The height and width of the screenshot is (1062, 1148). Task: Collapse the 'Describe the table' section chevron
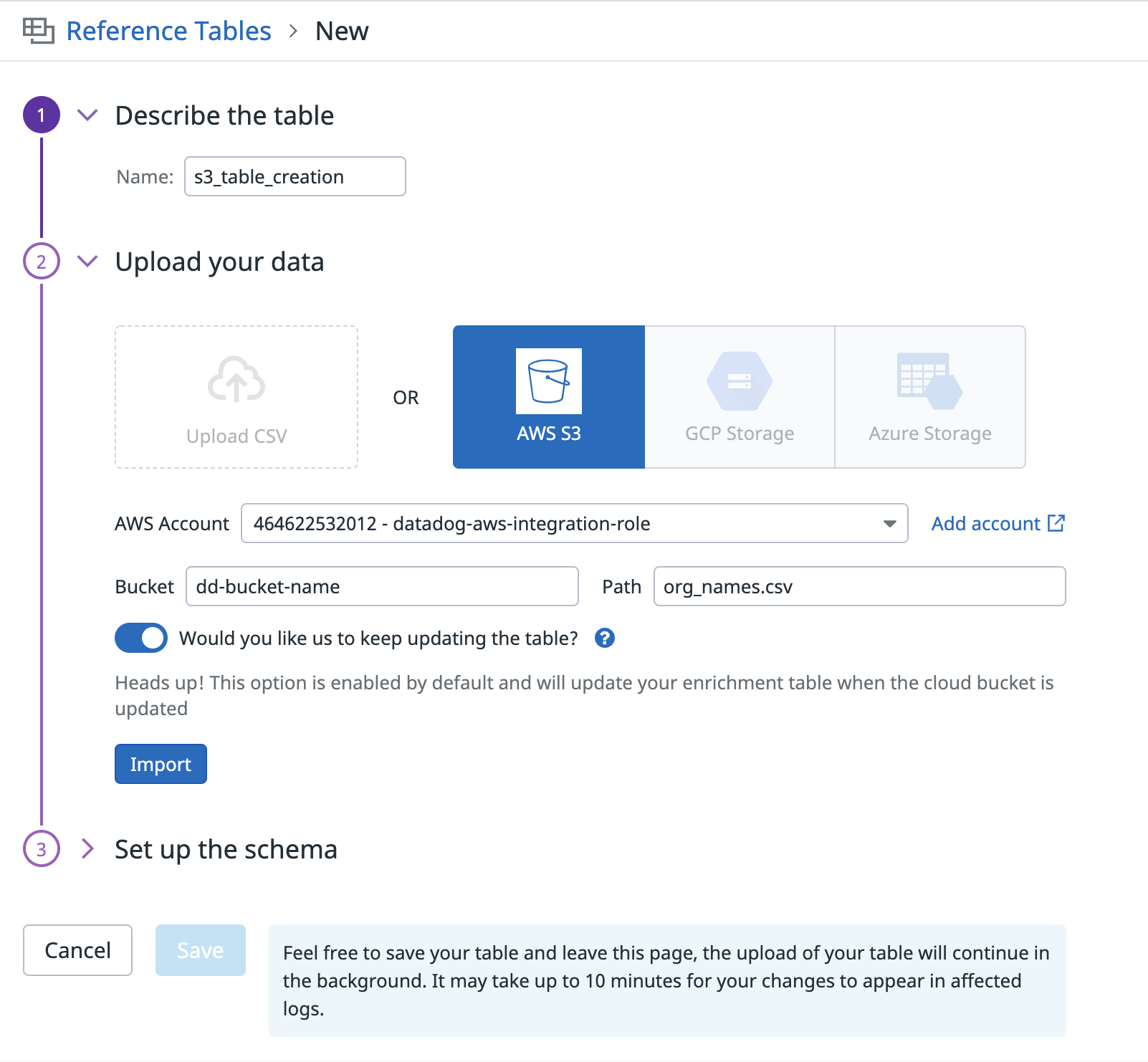click(x=87, y=115)
